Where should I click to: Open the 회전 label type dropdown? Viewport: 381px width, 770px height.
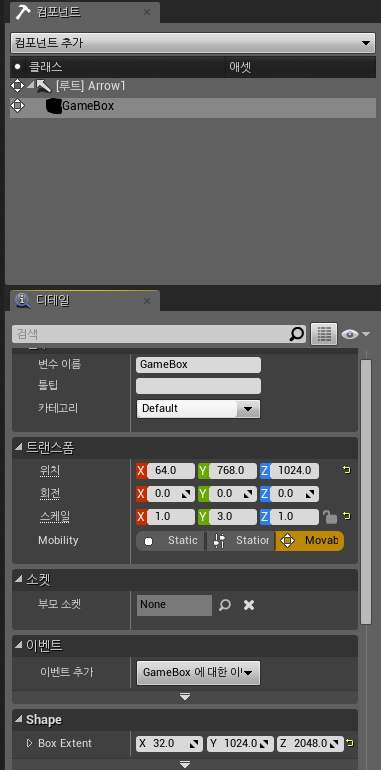50,494
